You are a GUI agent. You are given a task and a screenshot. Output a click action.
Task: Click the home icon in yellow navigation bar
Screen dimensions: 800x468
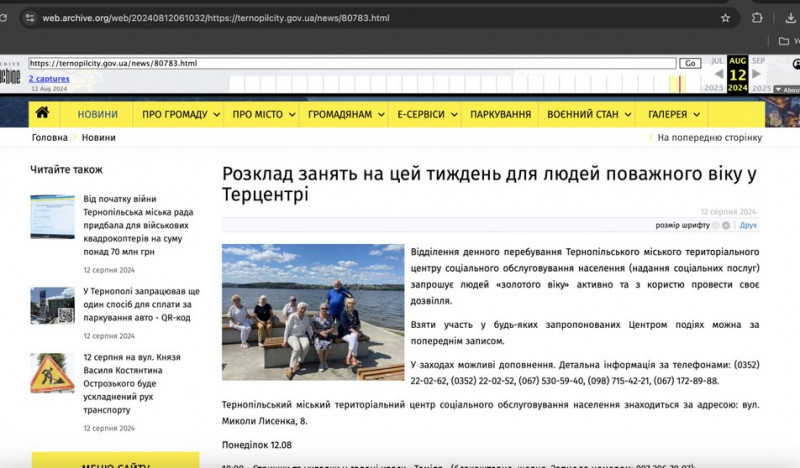tap(42, 113)
